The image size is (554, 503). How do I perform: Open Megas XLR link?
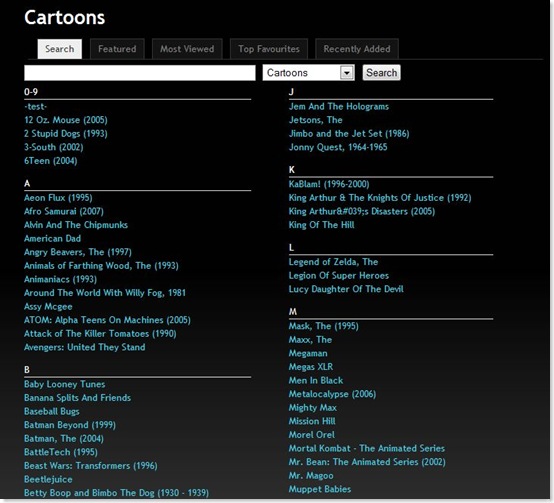311,367
